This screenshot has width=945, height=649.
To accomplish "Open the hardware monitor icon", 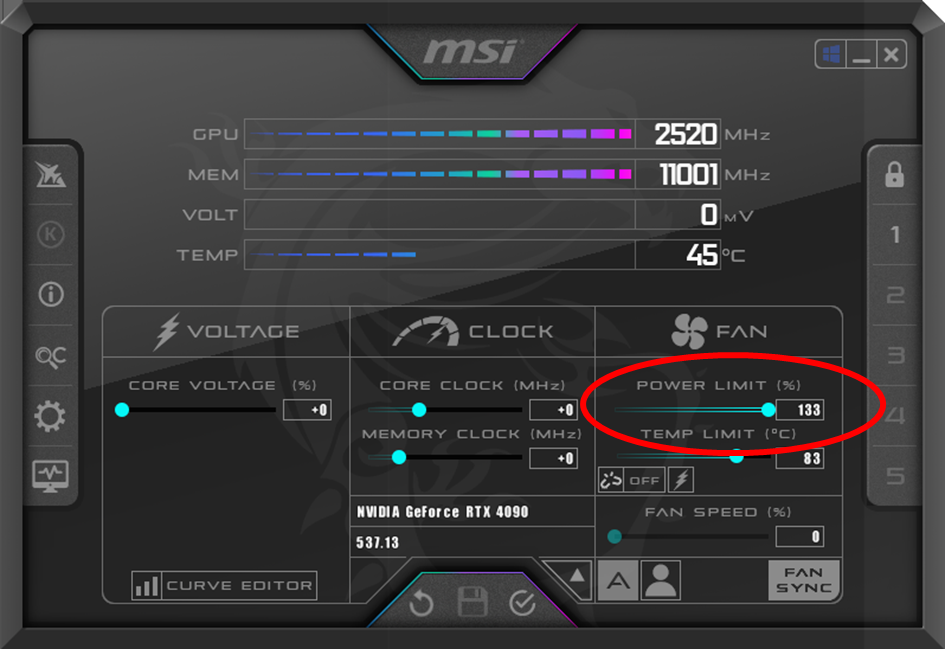I will coord(51,476).
